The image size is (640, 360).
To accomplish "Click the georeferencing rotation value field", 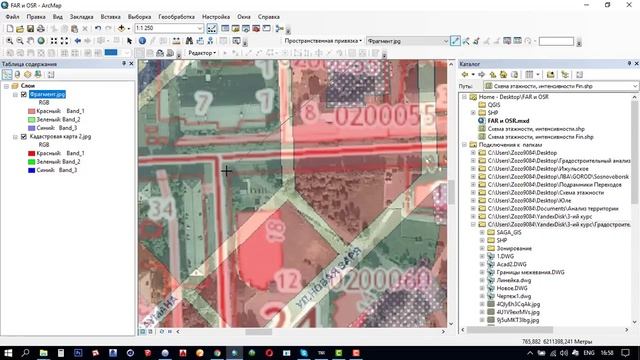I will 556,41.
